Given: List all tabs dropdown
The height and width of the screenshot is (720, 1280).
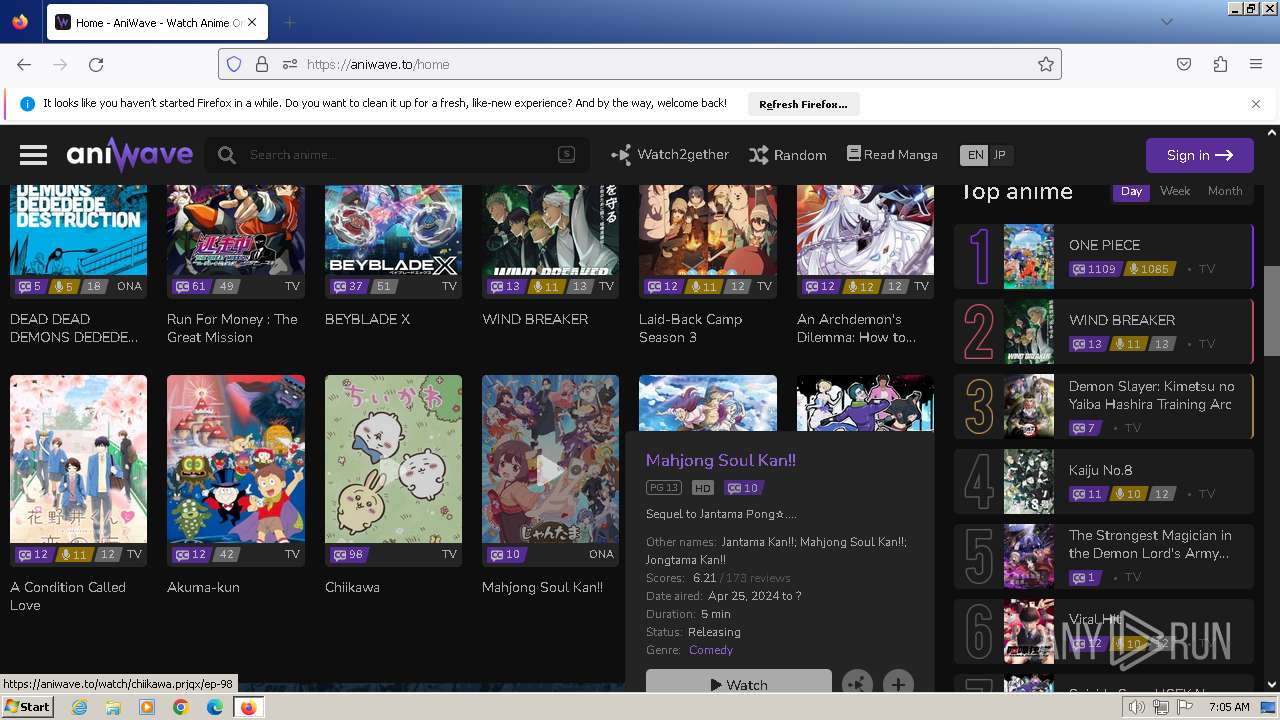Looking at the screenshot, I should [1166, 22].
